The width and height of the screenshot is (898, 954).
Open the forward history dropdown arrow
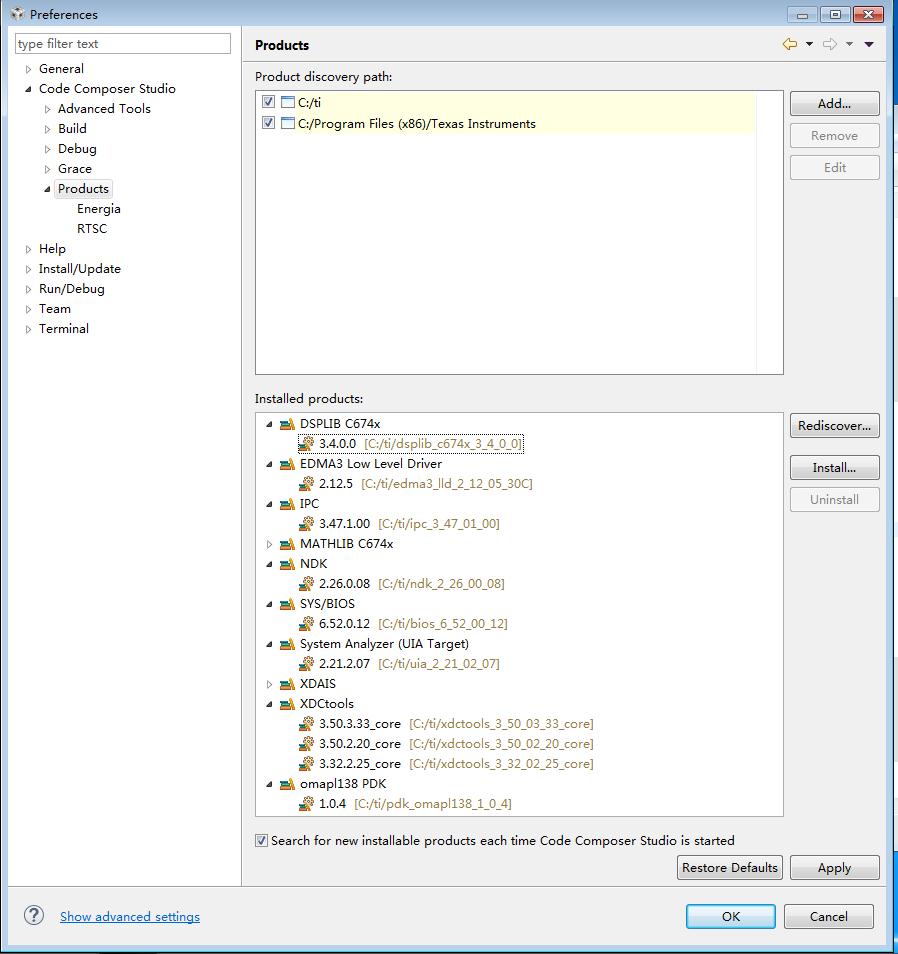[x=849, y=44]
